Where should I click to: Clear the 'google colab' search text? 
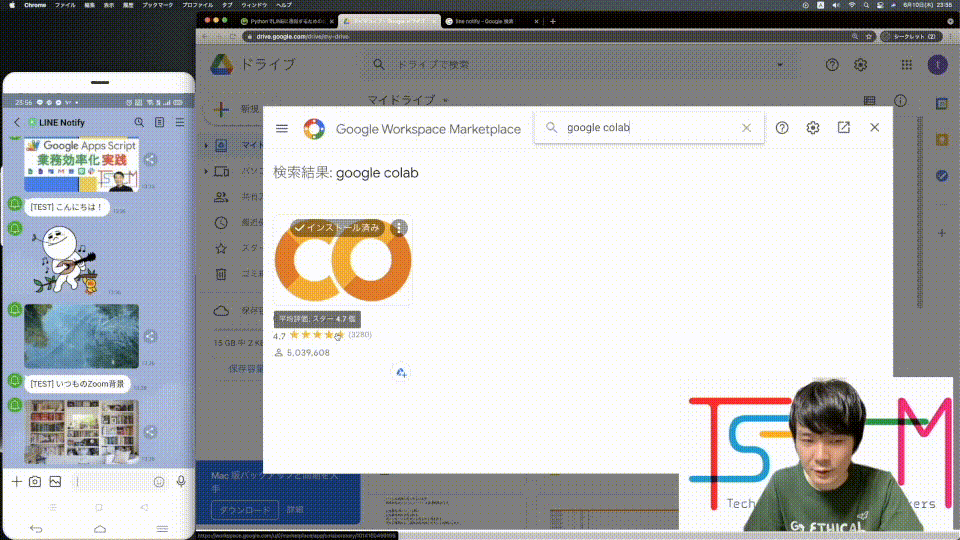(746, 127)
